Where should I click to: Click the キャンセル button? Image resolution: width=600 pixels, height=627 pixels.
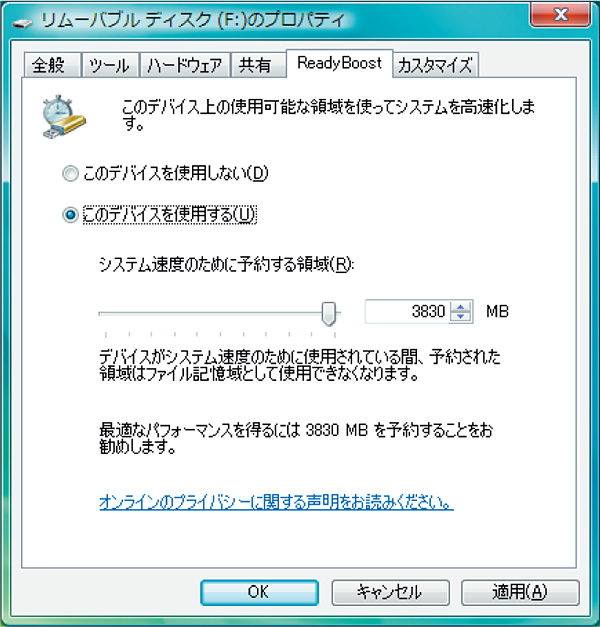[390, 592]
